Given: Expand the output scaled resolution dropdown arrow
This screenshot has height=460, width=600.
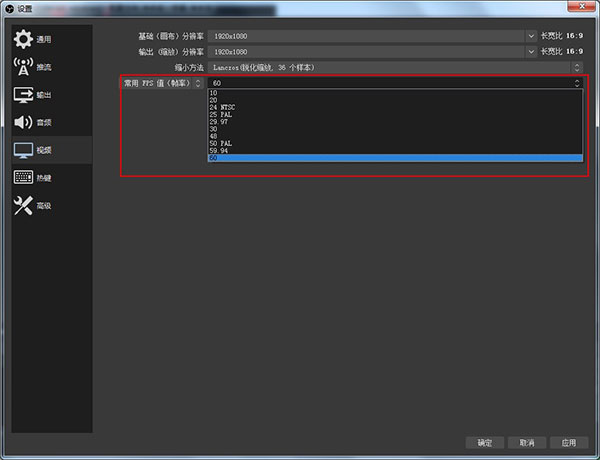Looking at the screenshot, I should (x=531, y=52).
